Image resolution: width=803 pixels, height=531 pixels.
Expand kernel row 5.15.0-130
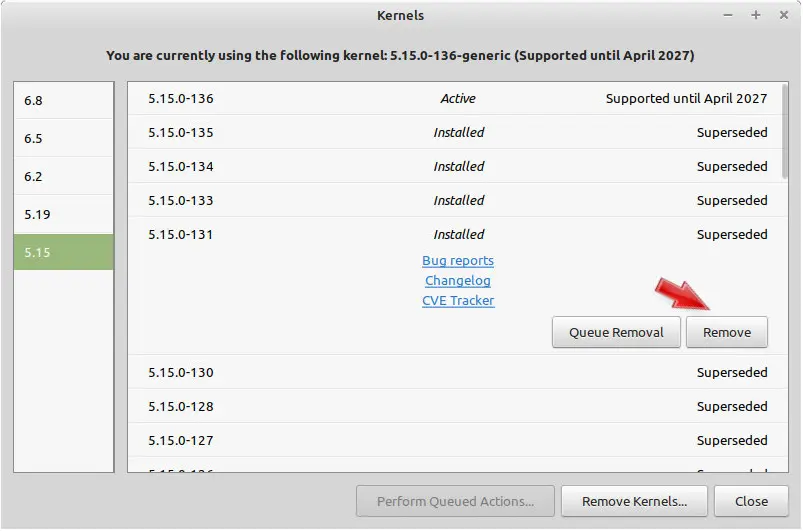point(455,372)
